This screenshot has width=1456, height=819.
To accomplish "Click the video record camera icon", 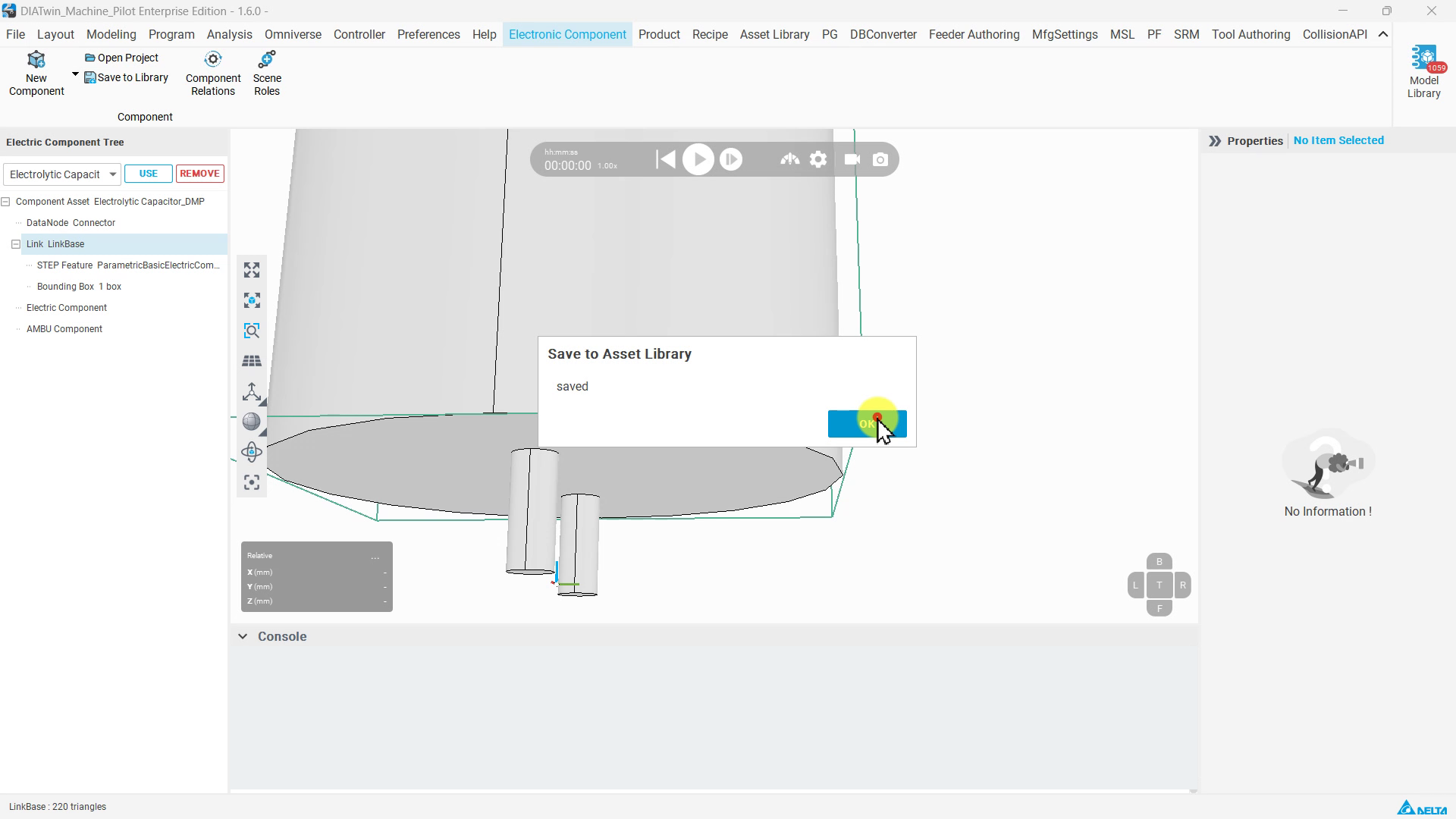I will click(852, 160).
